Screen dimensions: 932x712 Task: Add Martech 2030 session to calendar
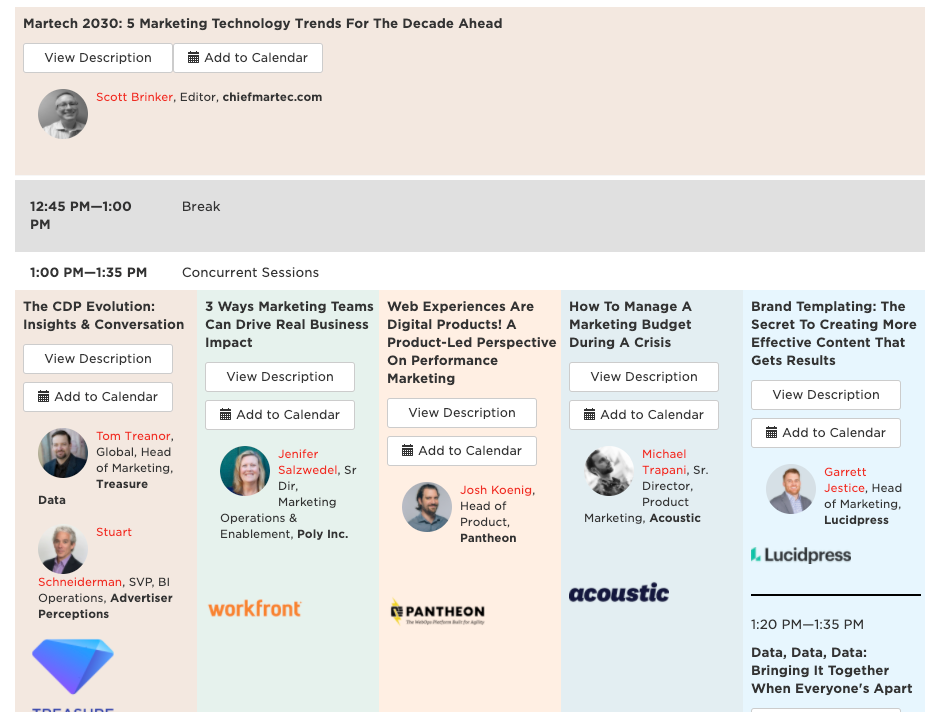coord(248,58)
